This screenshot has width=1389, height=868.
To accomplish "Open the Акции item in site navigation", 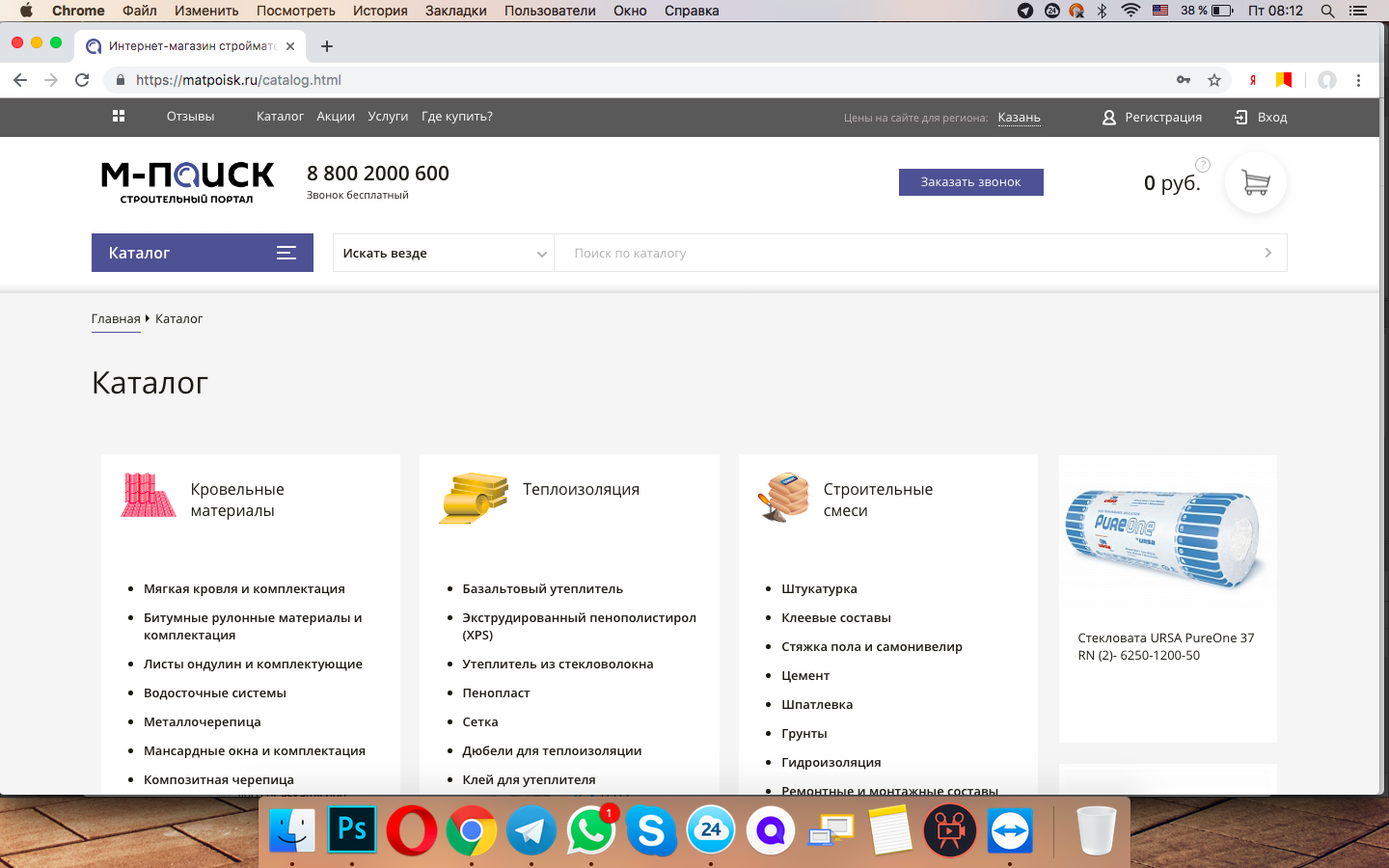I will click(x=336, y=117).
